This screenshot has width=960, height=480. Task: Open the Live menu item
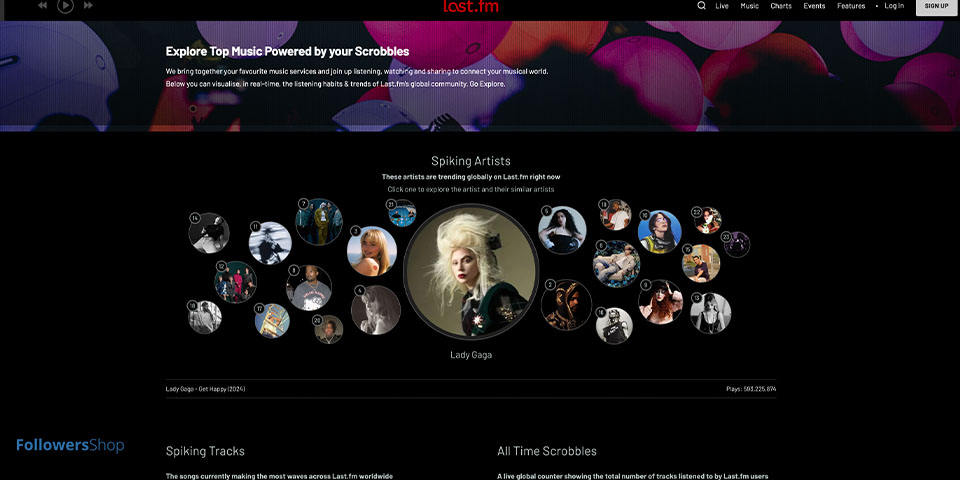click(x=722, y=6)
